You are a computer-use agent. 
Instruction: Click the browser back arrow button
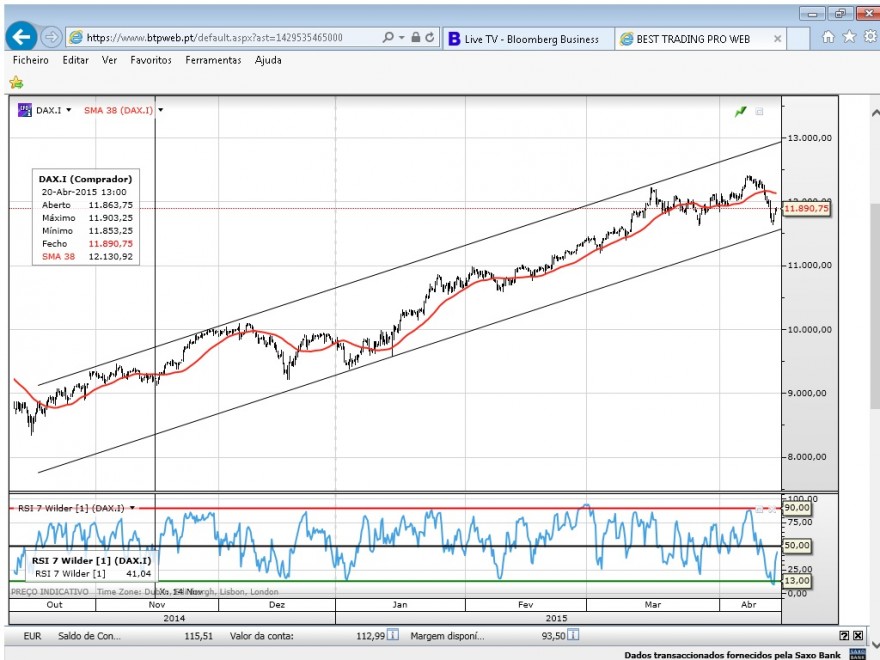21,37
